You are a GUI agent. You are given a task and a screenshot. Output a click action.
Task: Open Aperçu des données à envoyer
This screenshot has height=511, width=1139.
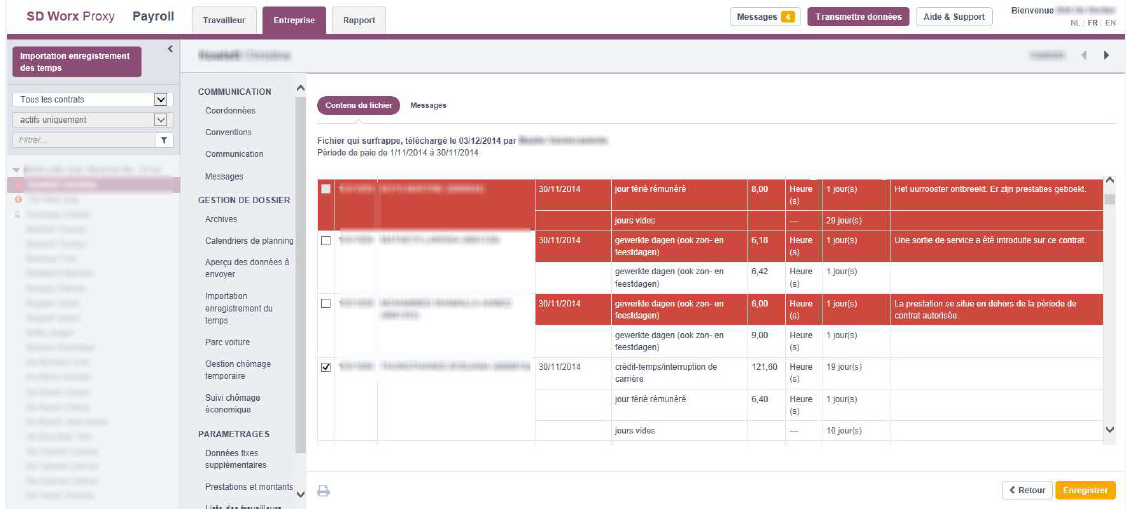[247, 267]
